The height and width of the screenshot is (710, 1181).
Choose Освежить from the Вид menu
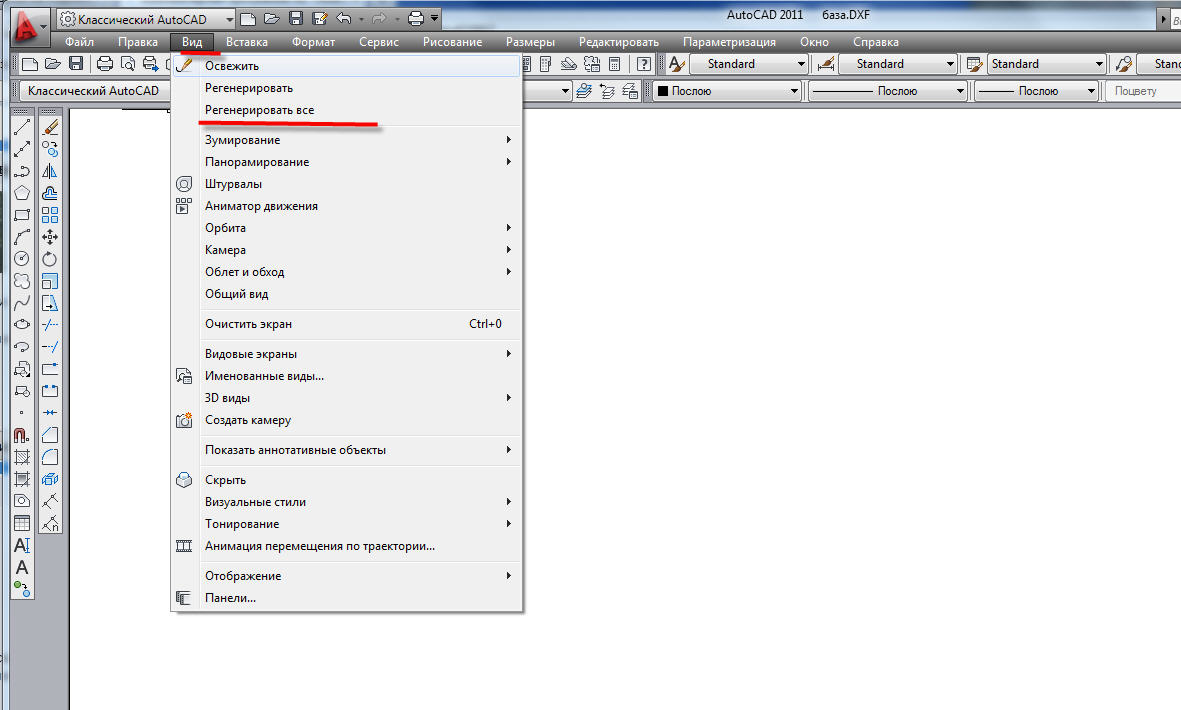point(346,66)
